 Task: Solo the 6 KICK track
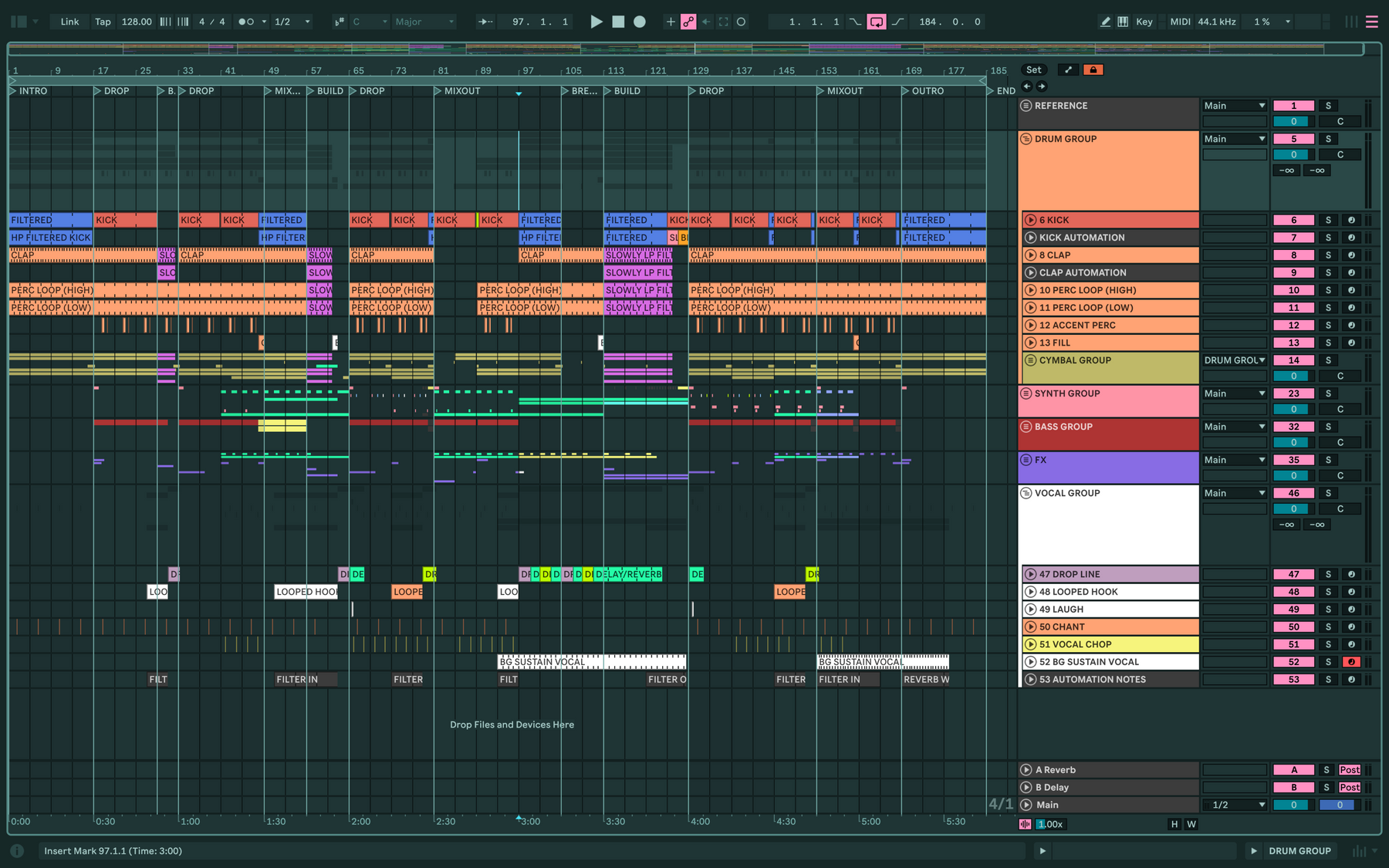[1328, 220]
